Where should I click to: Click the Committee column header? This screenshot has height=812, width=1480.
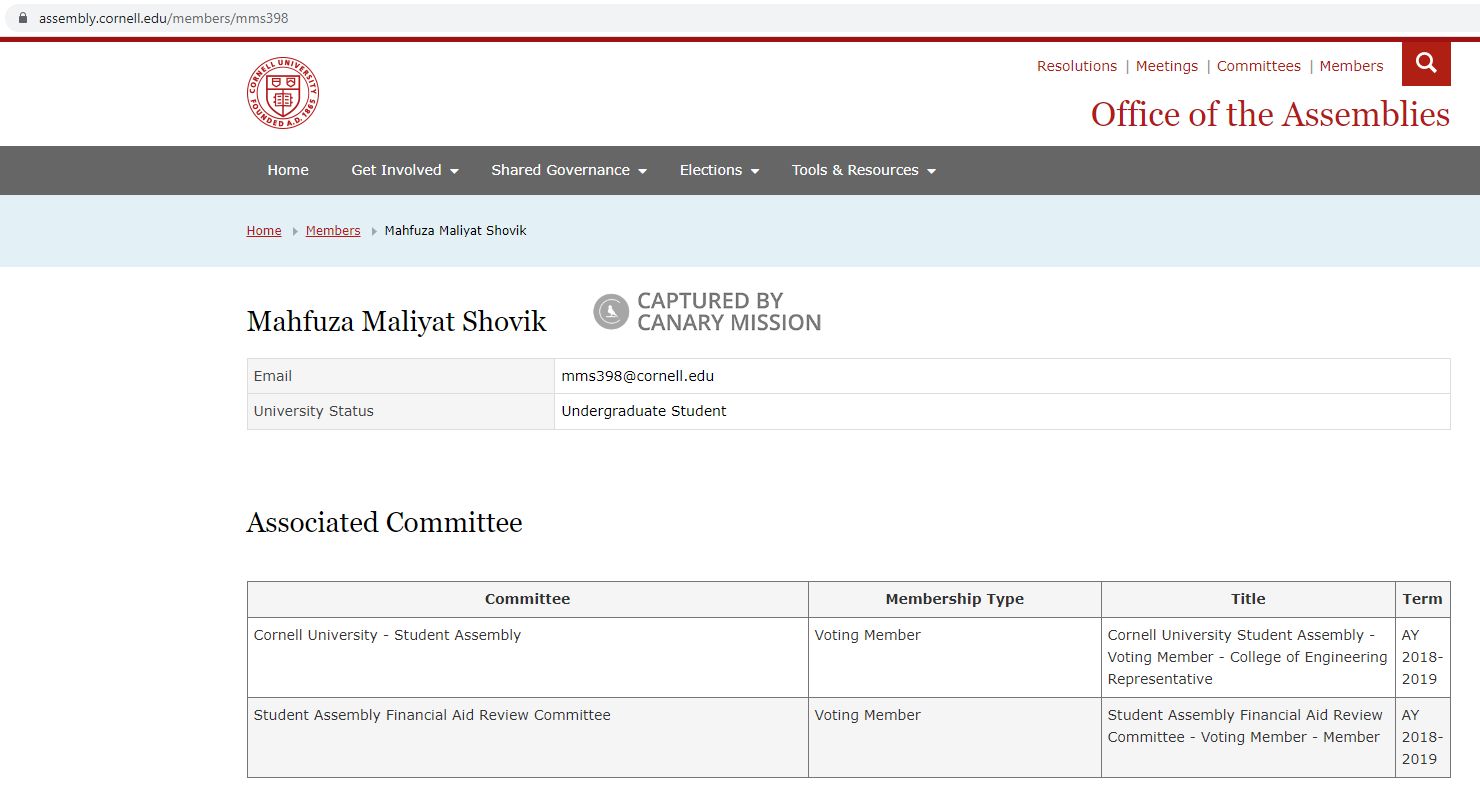(528, 599)
